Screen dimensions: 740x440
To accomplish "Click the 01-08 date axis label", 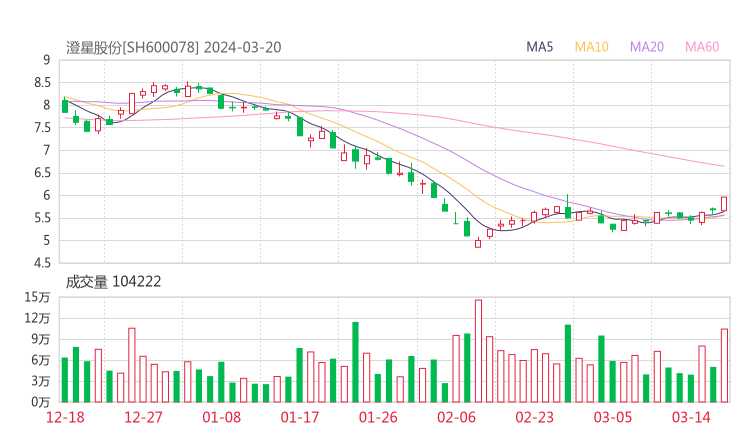I will pyautogui.click(x=221, y=417).
